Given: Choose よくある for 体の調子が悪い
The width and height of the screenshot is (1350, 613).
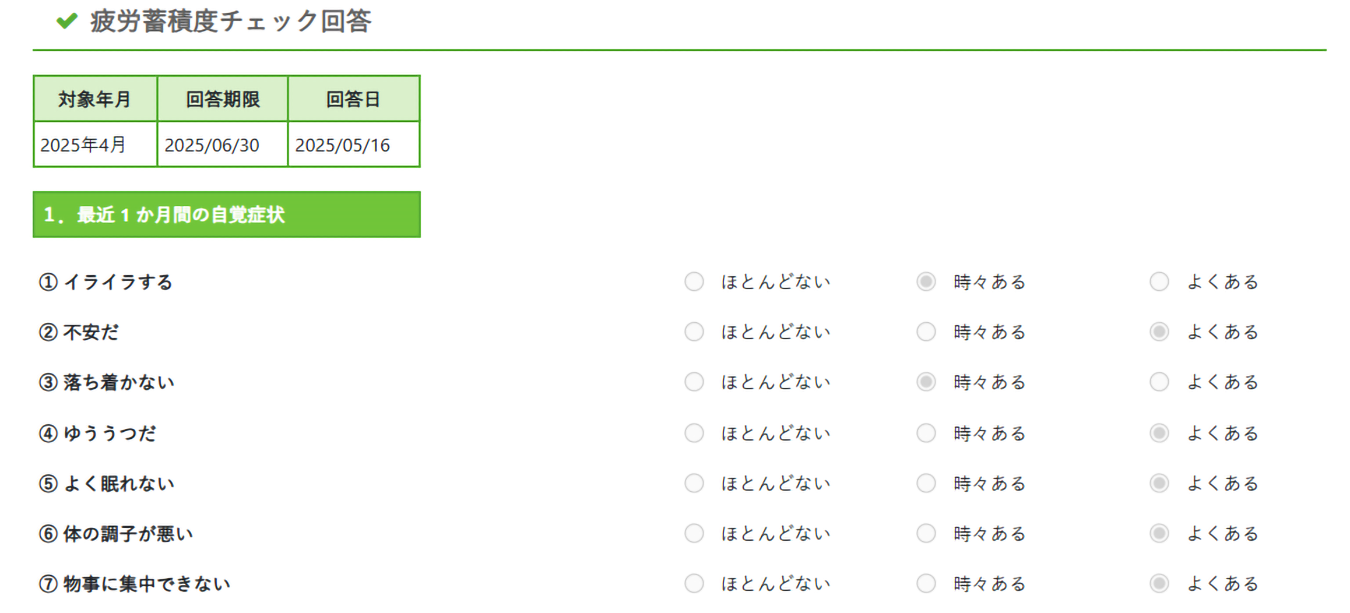Looking at the screenshot, I should point(1159,534).
